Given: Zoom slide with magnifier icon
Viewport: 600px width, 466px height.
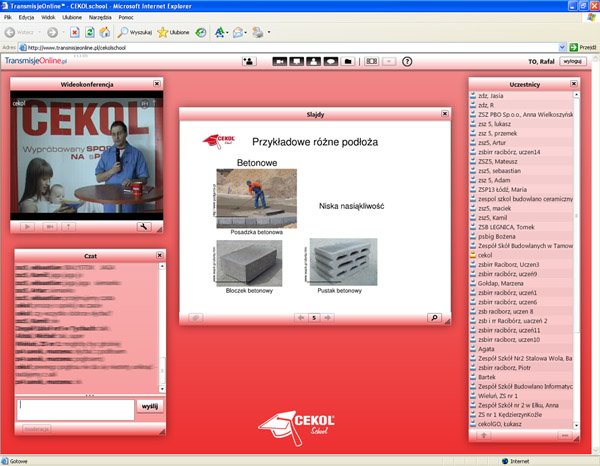Looking at the screenshot, I should 434,318.
